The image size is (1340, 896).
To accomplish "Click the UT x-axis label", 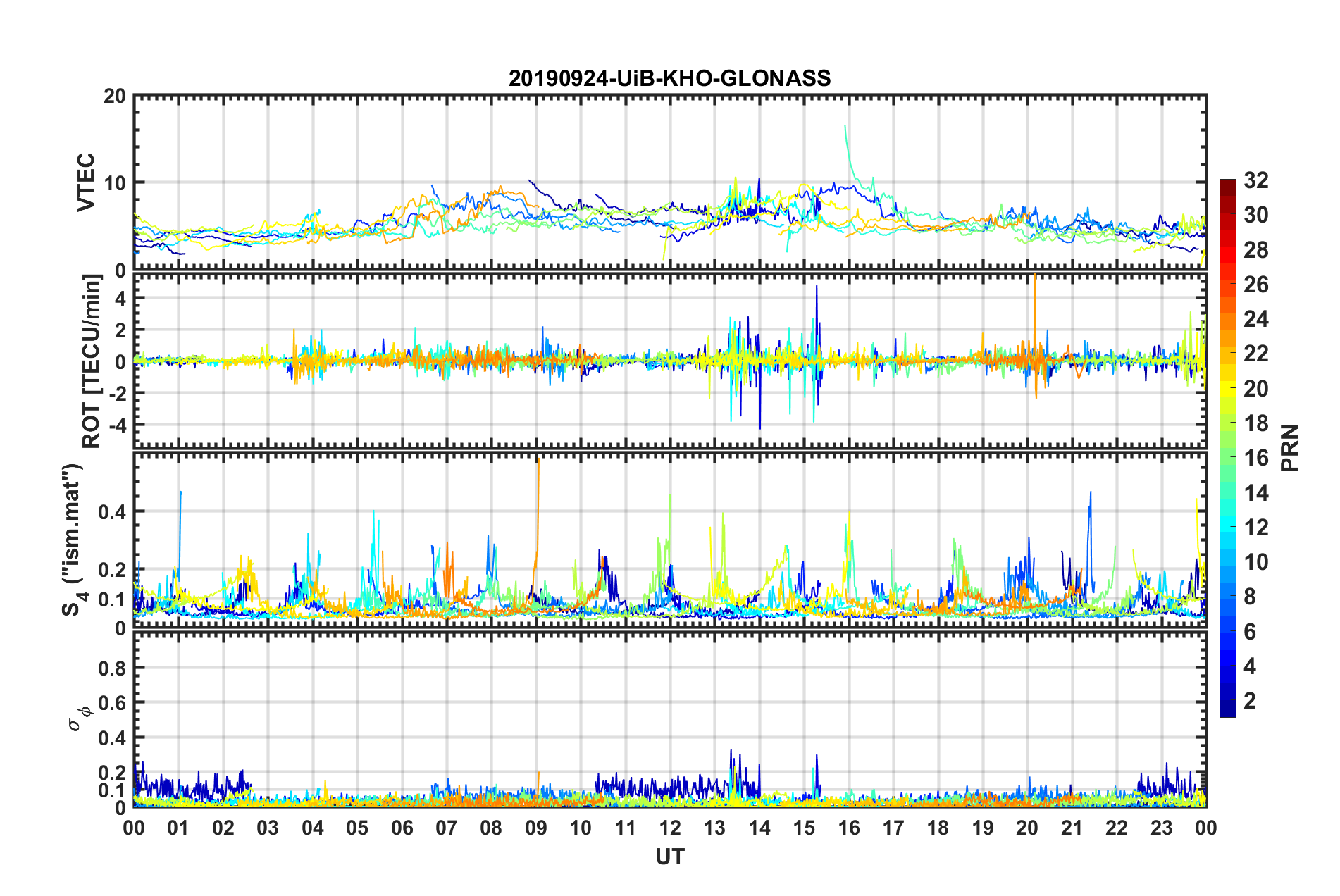I will coord(670,857).
